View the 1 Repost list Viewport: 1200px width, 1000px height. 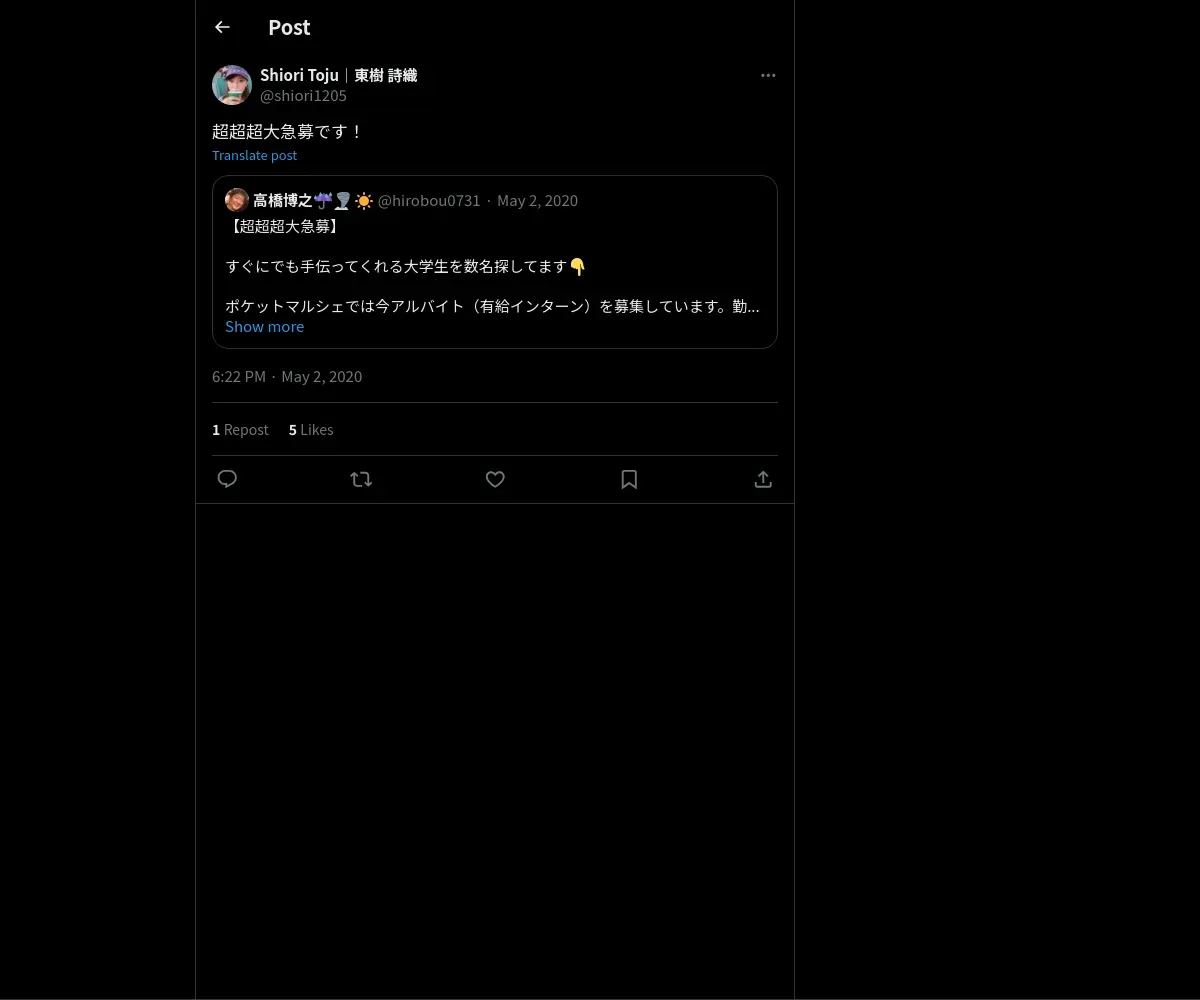(240, 429)
